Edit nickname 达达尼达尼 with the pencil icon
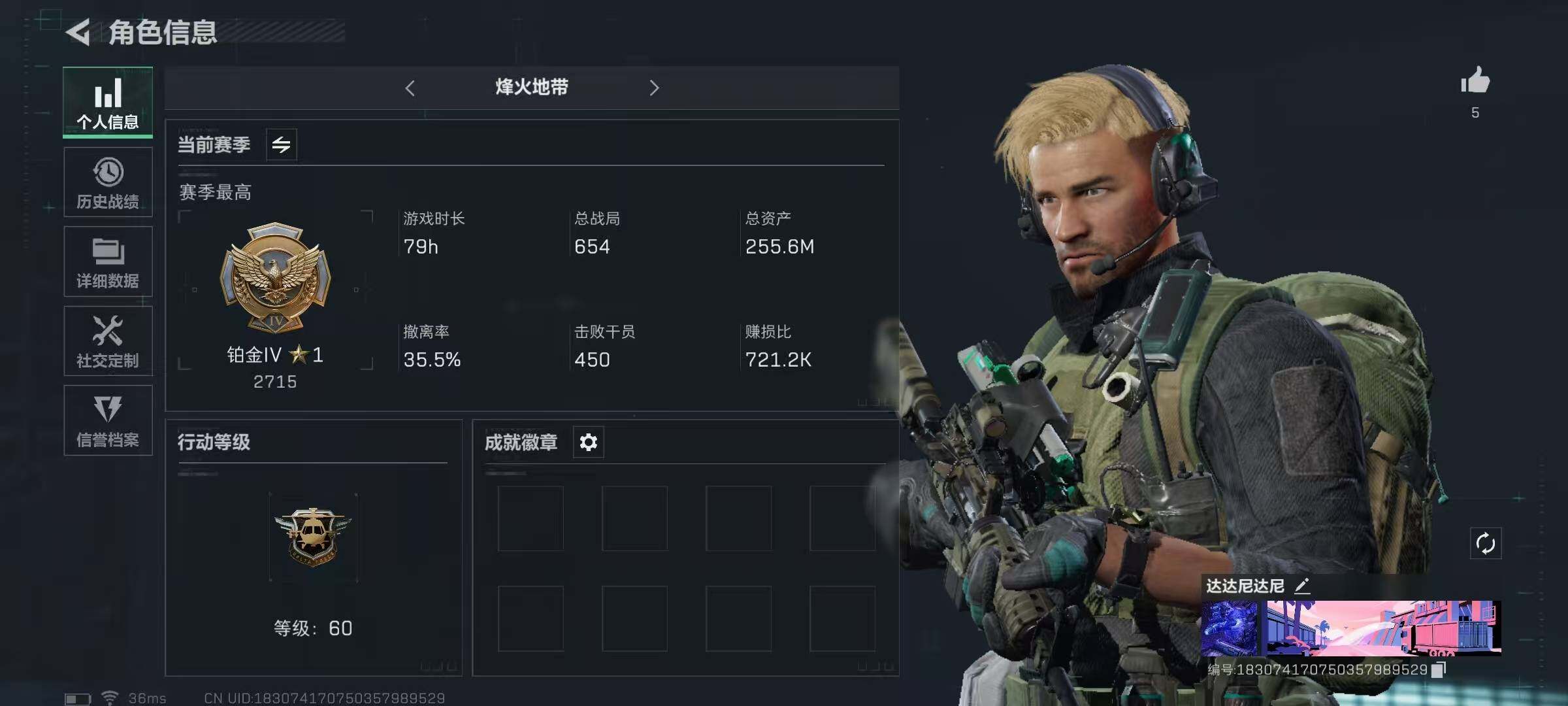Viewport: 1568px width, 706px height. click(1302, 586)
